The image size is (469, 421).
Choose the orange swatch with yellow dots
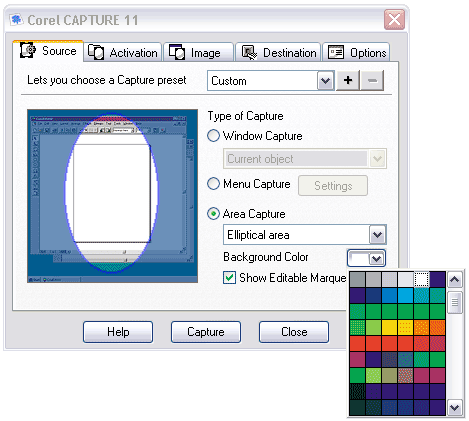coord(421,327)
